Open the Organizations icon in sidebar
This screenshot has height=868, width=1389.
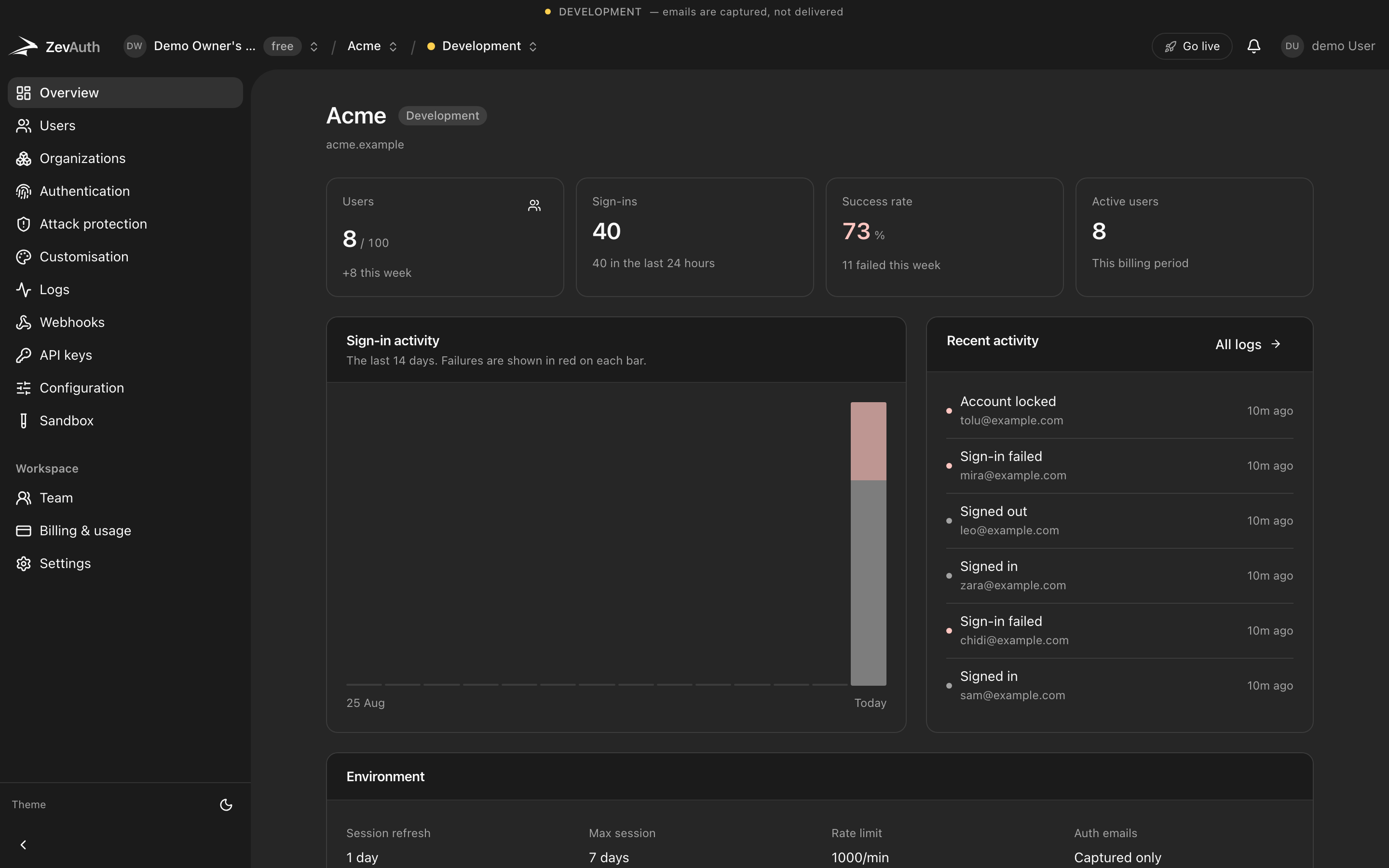[24, 158]
